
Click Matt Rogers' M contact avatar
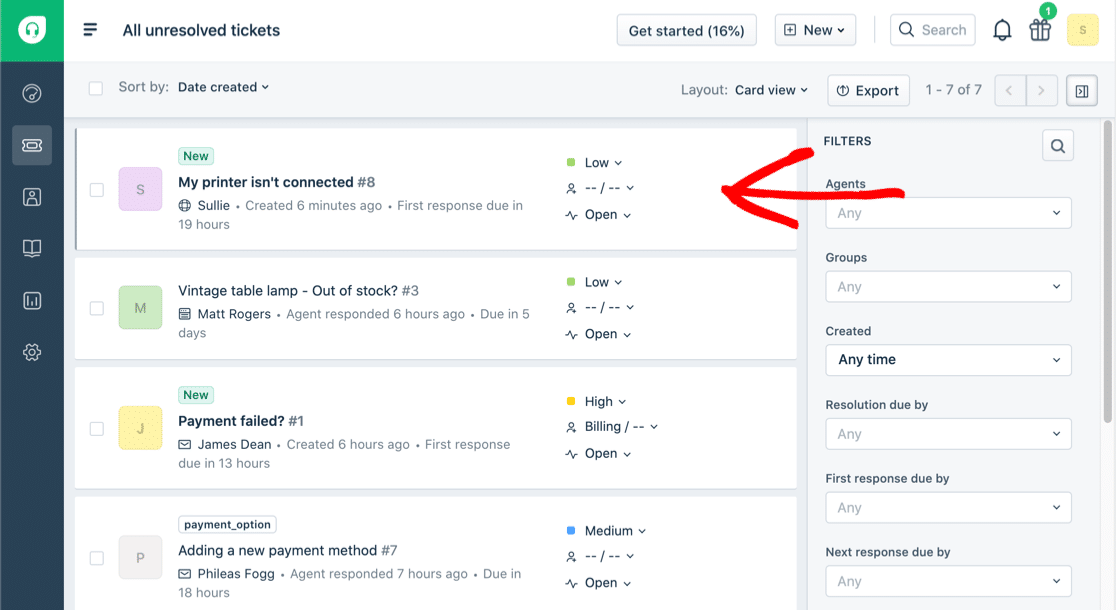[140, 307]
